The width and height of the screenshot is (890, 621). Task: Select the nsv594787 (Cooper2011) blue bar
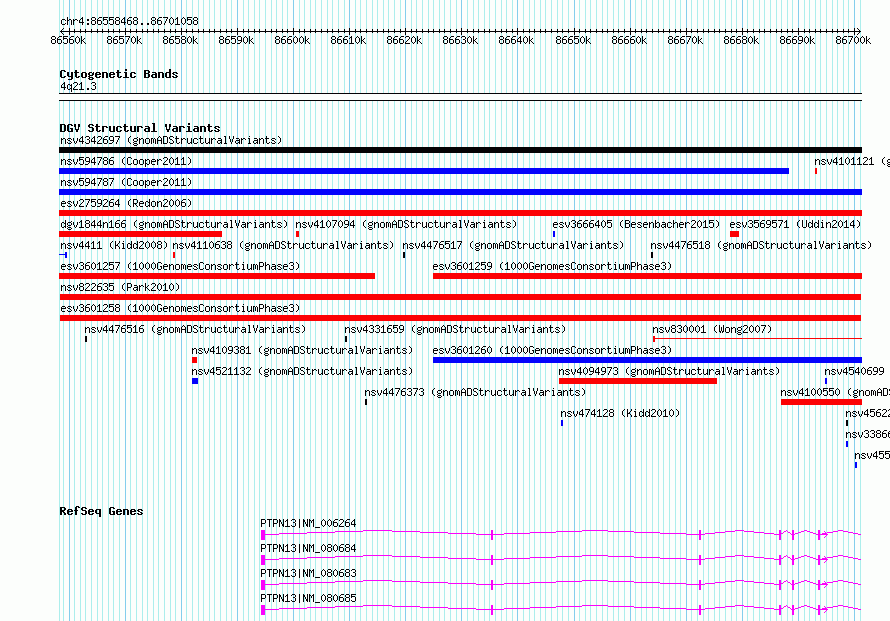460,192
